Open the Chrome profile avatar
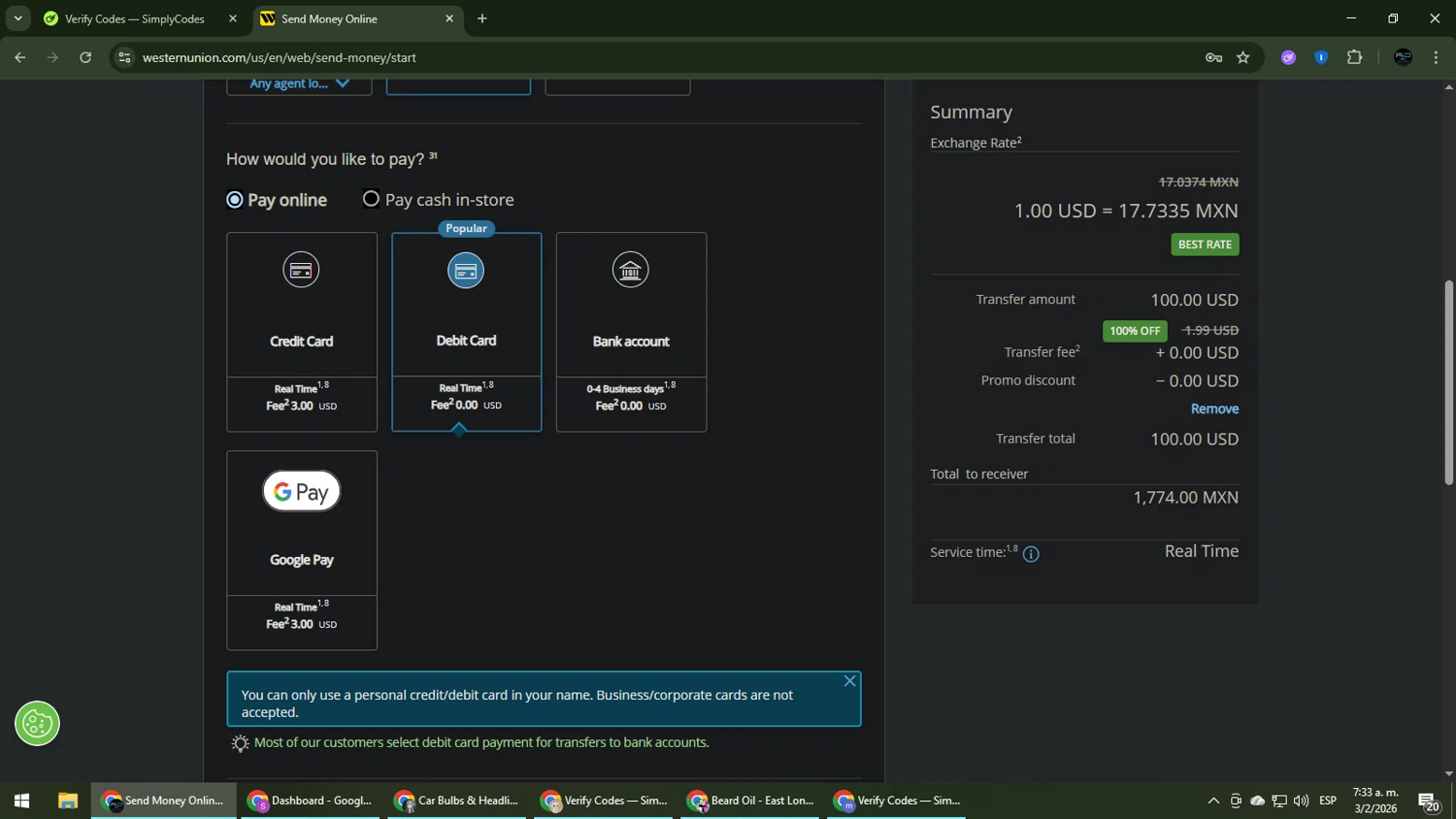Viewport: 1456px width, 819px height. coord(1403,57)
